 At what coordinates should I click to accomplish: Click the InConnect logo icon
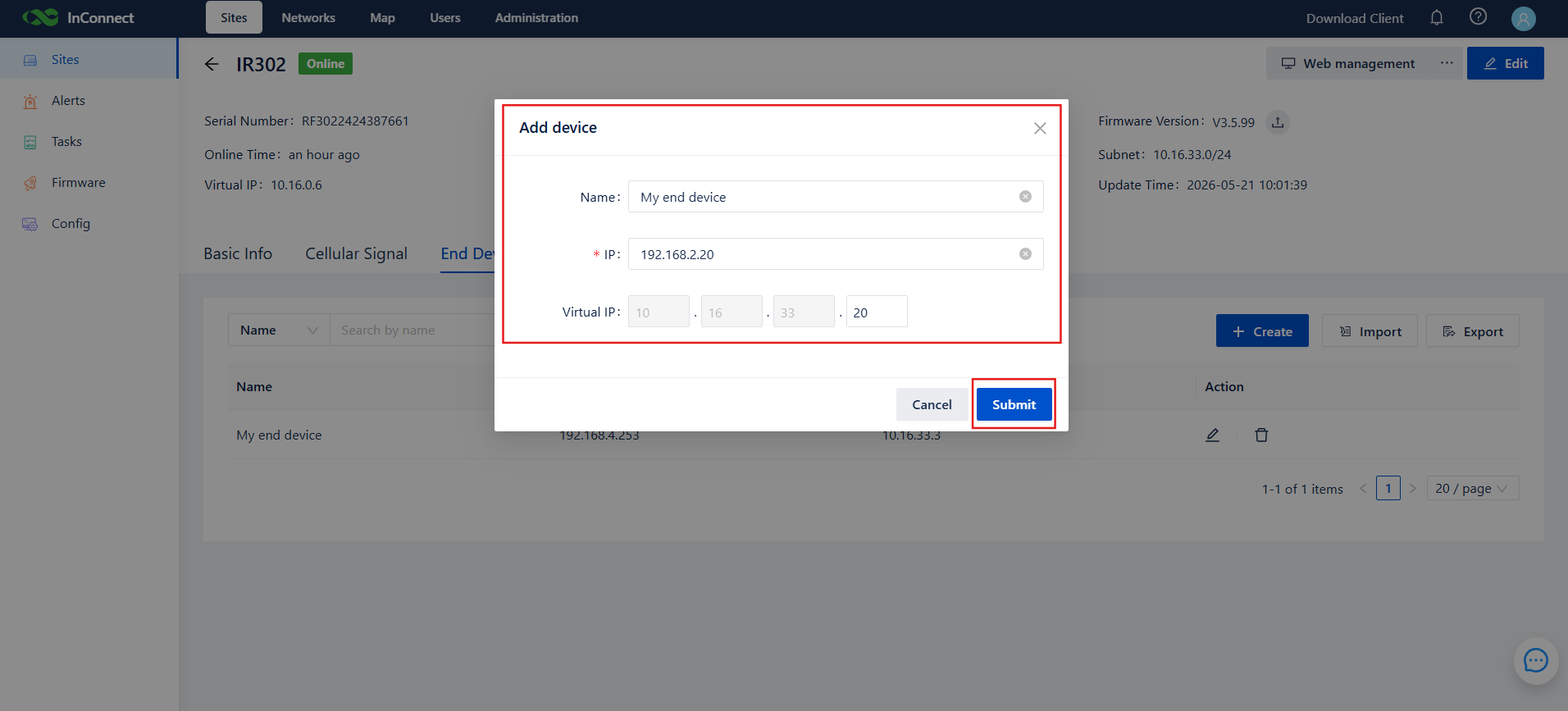click(40, 17)
